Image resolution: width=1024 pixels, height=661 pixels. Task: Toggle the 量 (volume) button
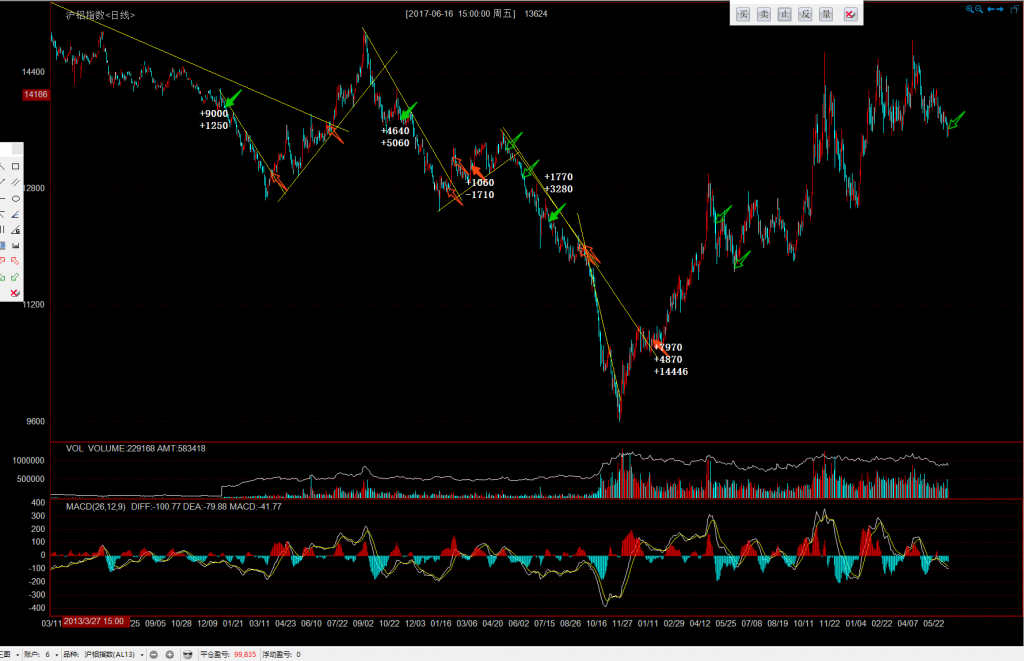(x=826, y=14)
